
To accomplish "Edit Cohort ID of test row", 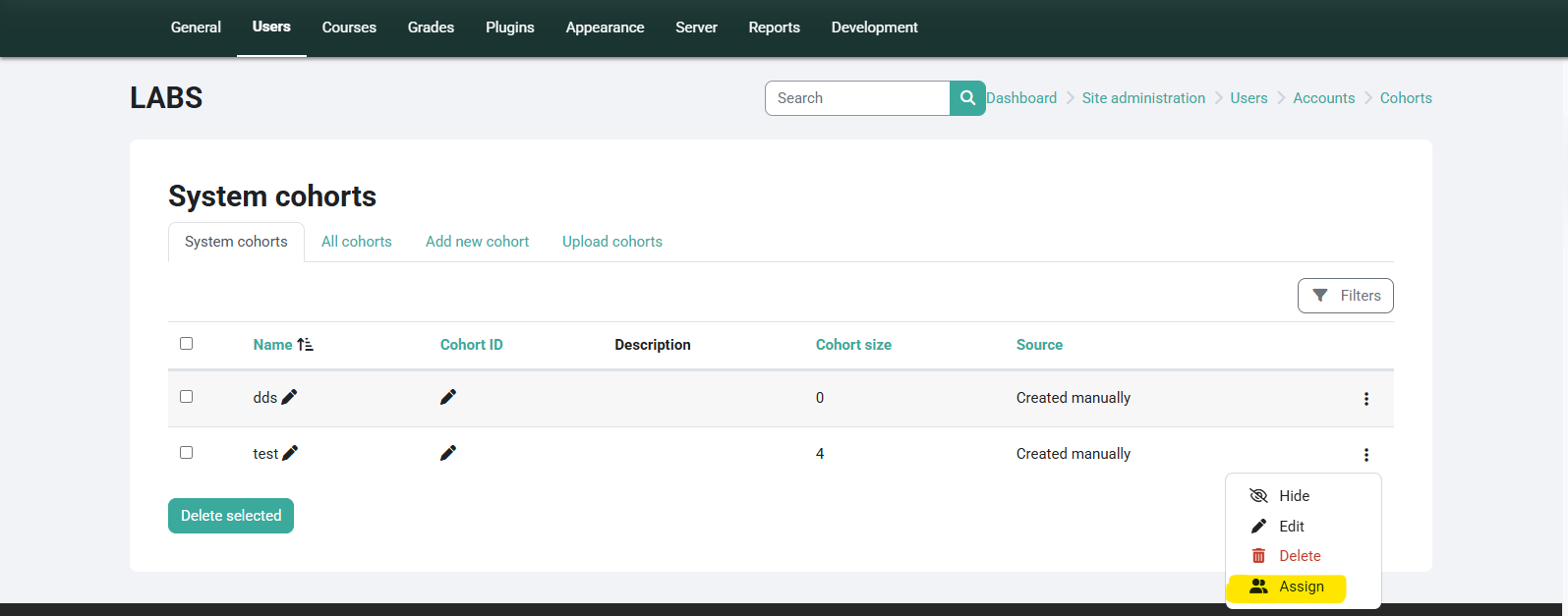I will click(448, 453).
